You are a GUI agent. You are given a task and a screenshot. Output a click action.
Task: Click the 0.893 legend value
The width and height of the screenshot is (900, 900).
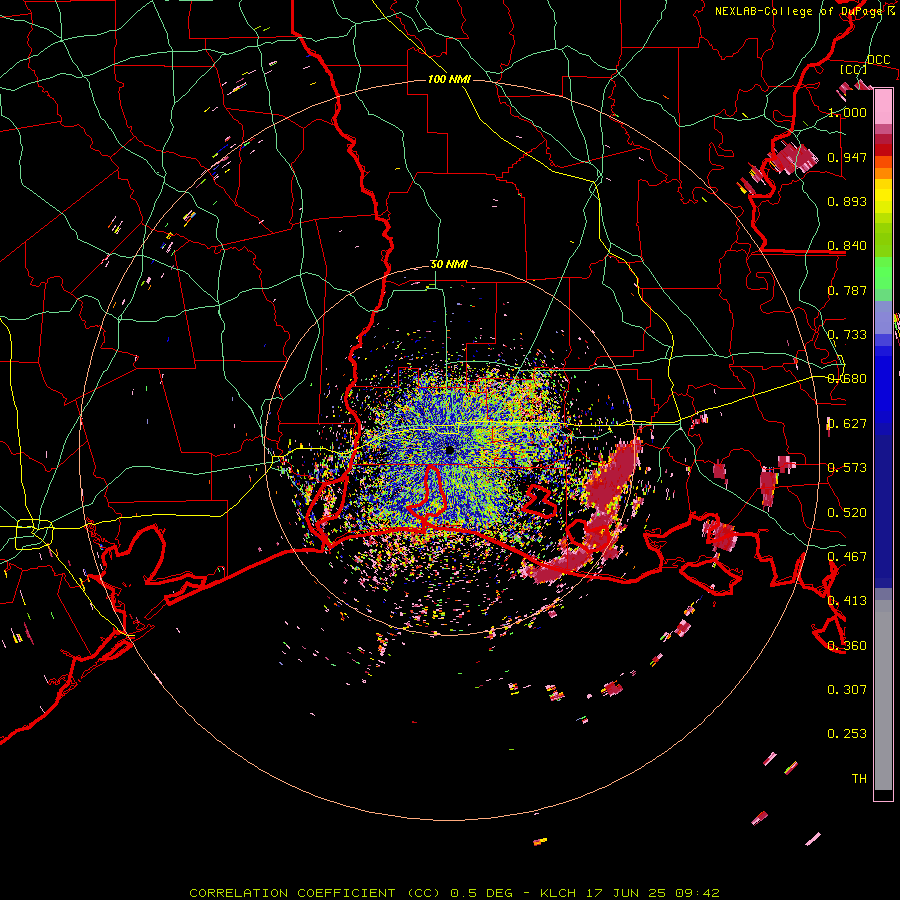[x=847, y=201]
